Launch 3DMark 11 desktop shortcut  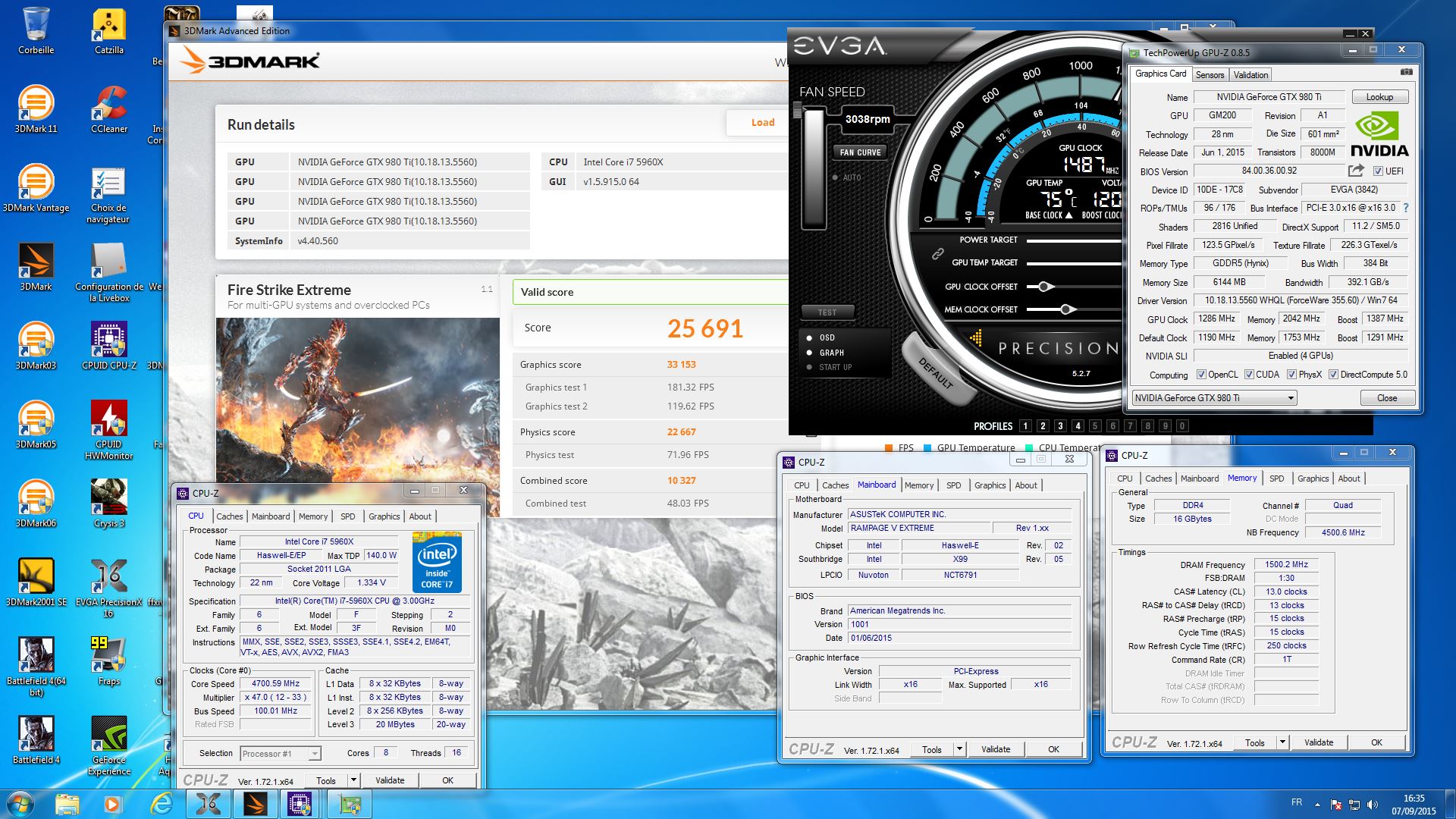click(x=36, y=110)
